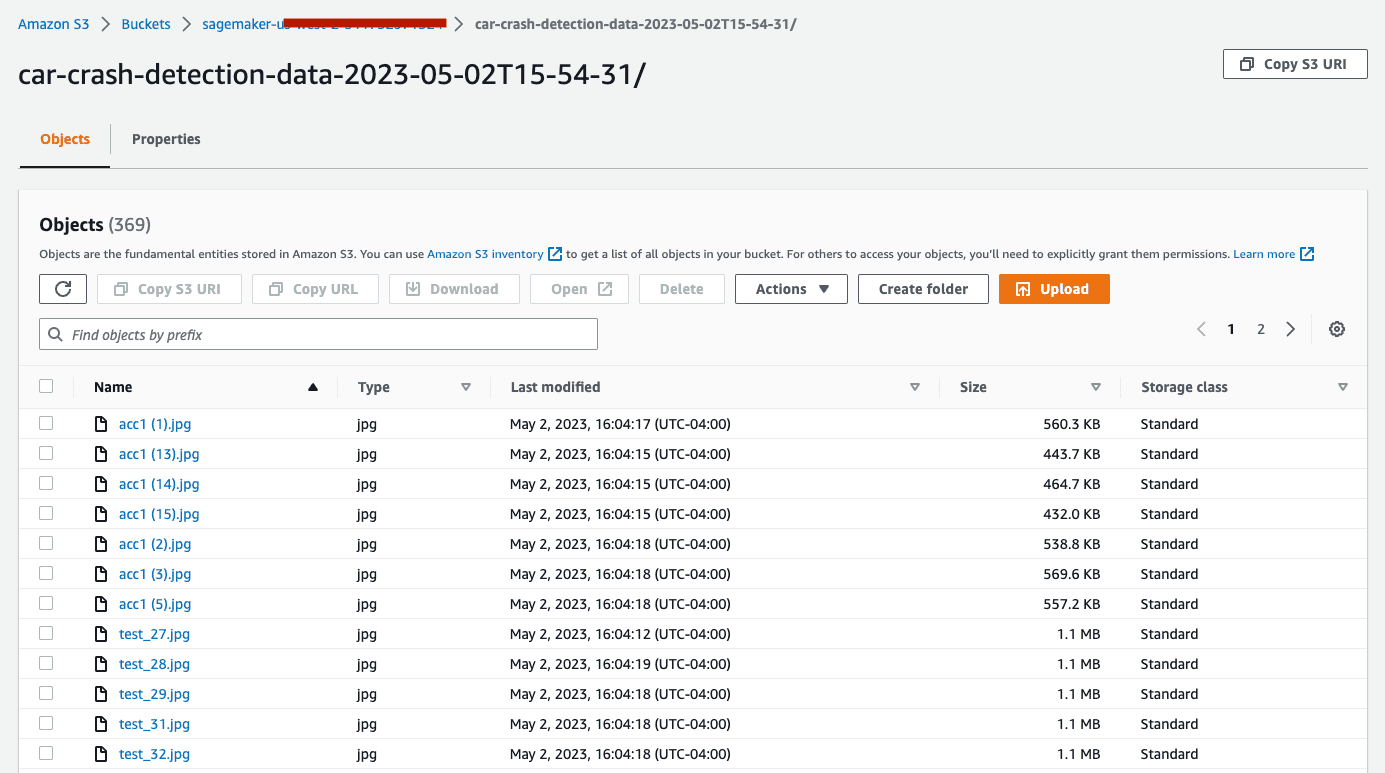Click file icon of test_28.jpg

point(100,664)
